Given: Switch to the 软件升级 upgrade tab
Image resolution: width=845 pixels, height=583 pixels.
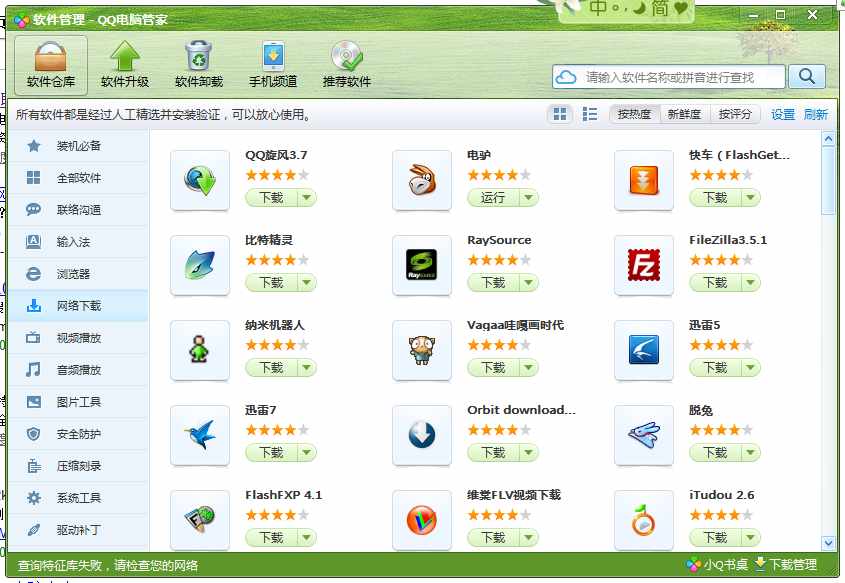Looking at the screenshot, I should tap(124, 65).
